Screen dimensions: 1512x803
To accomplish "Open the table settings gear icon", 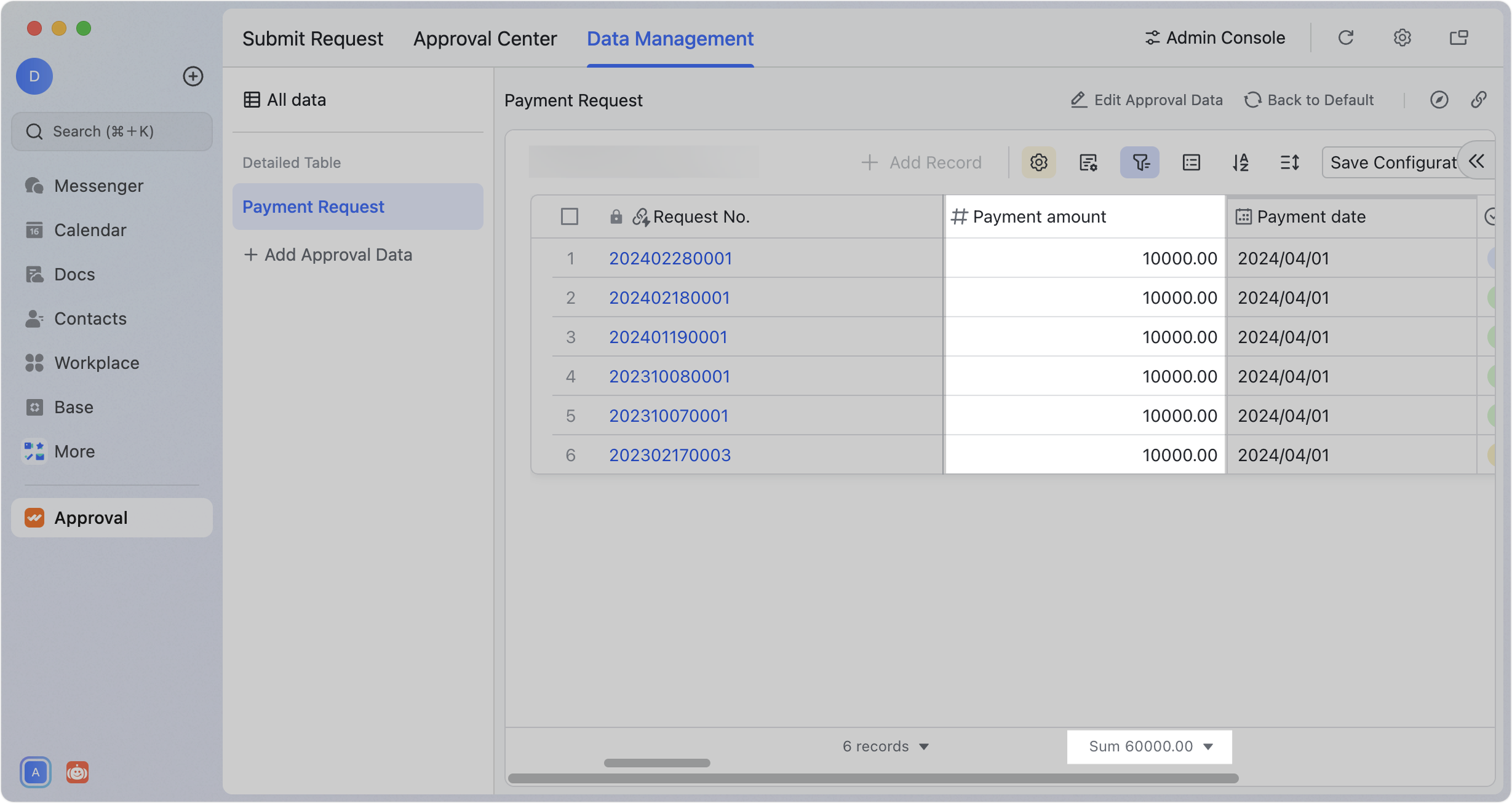I will pos(1038,162).
